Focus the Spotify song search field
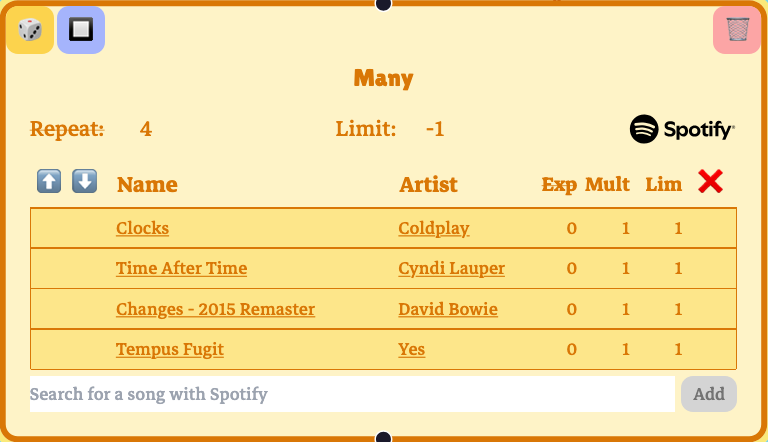The width and height of the screenshot is (768, 442). 352,394
